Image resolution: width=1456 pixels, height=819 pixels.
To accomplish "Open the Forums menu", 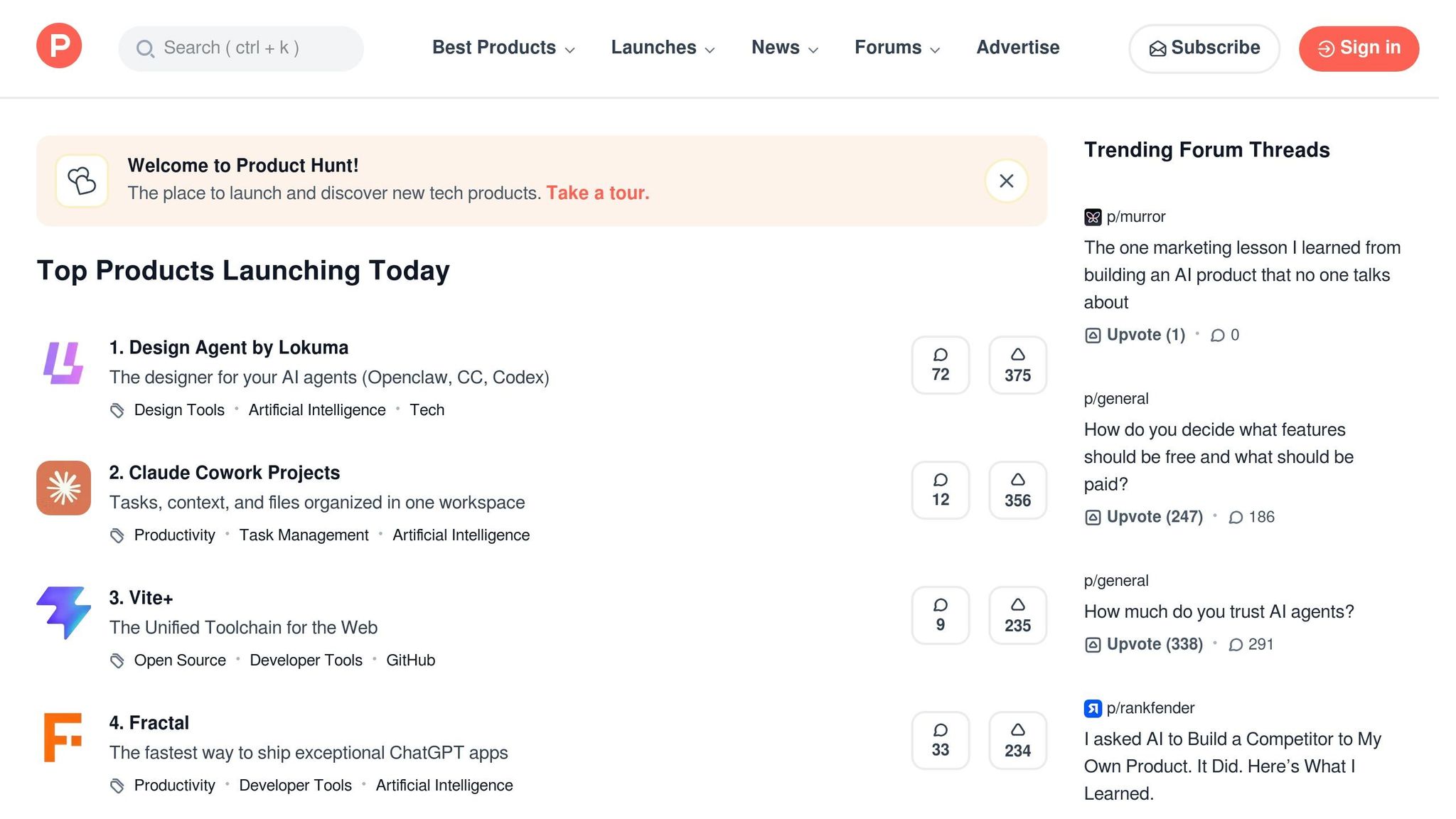I will click(x=896, y=48).
